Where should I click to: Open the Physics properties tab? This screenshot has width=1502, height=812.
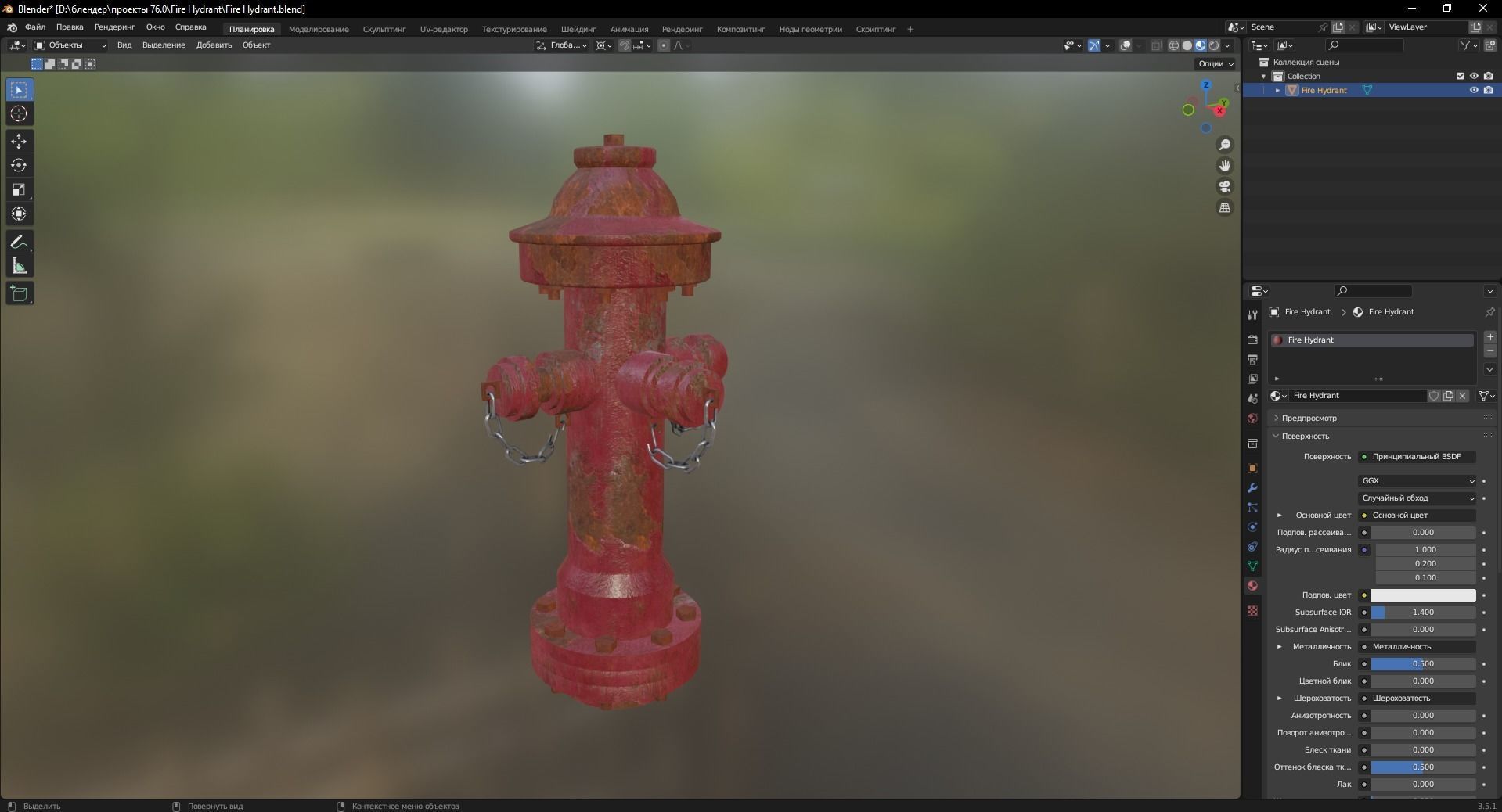point(1252,527)
